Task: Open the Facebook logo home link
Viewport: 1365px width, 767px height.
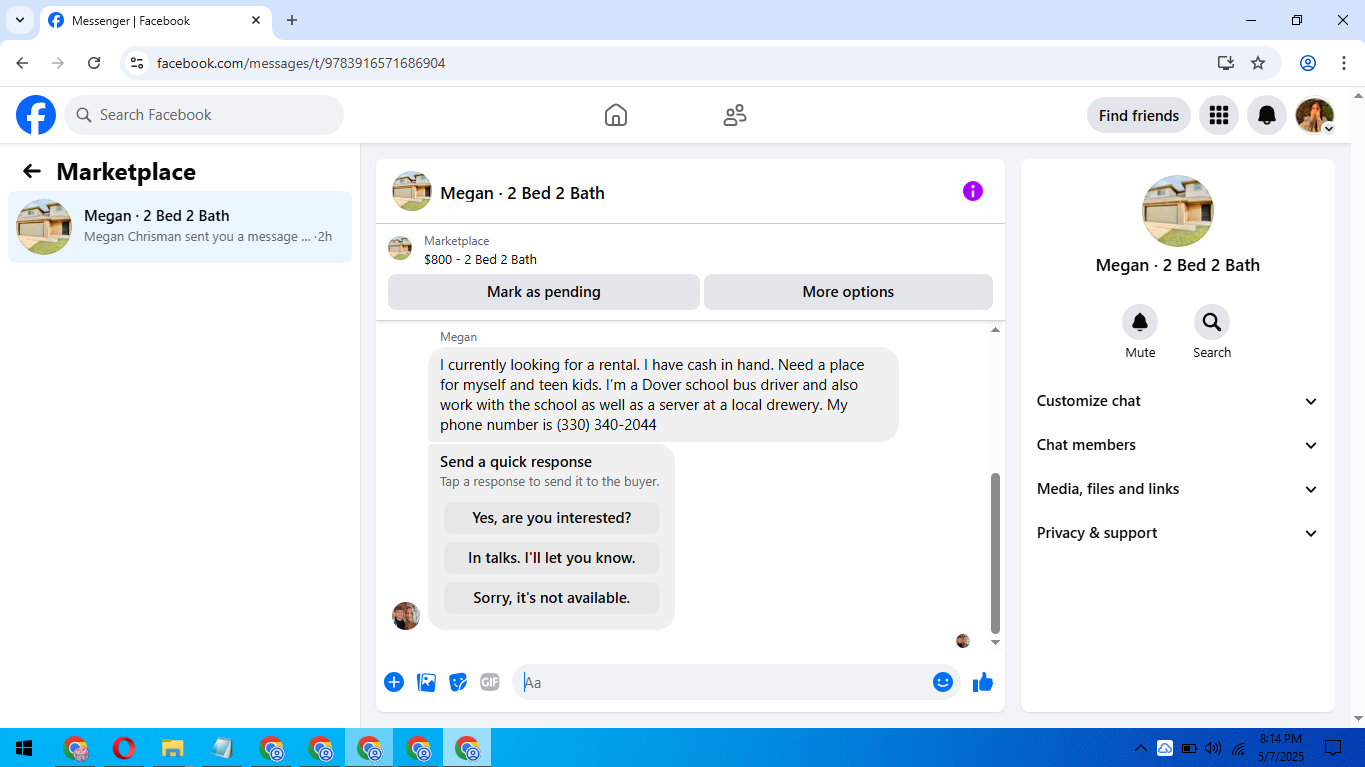Action: click(36, 115)
